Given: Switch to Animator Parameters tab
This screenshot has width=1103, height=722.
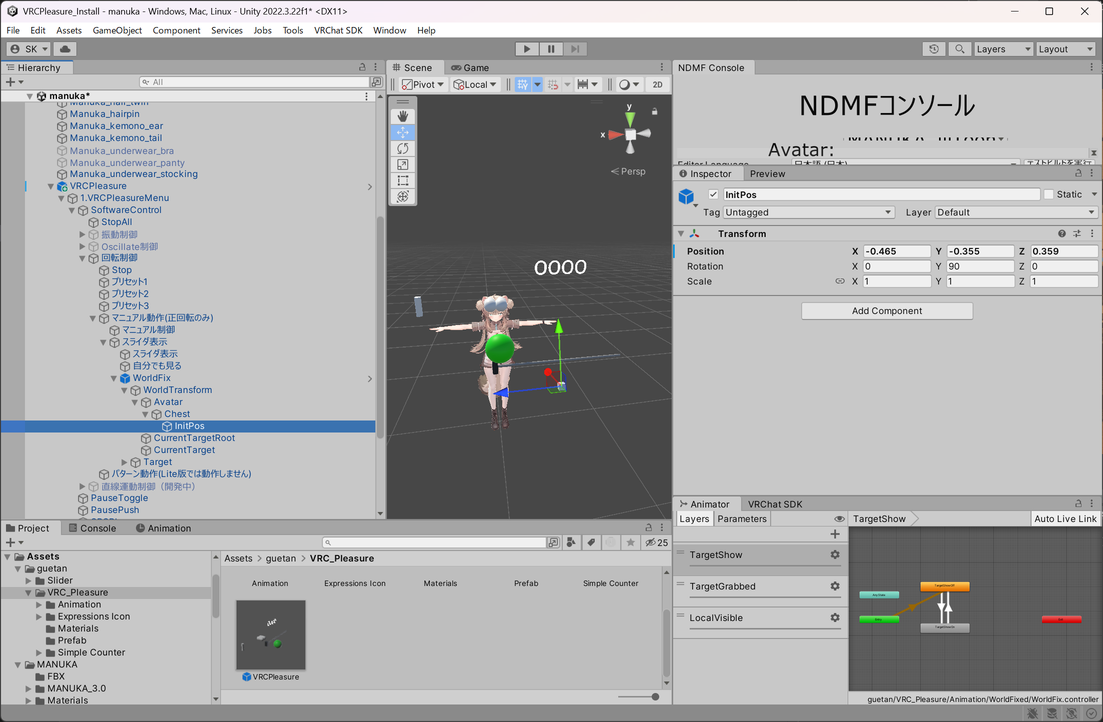Looking at the screenshot, I should [742, 519].
